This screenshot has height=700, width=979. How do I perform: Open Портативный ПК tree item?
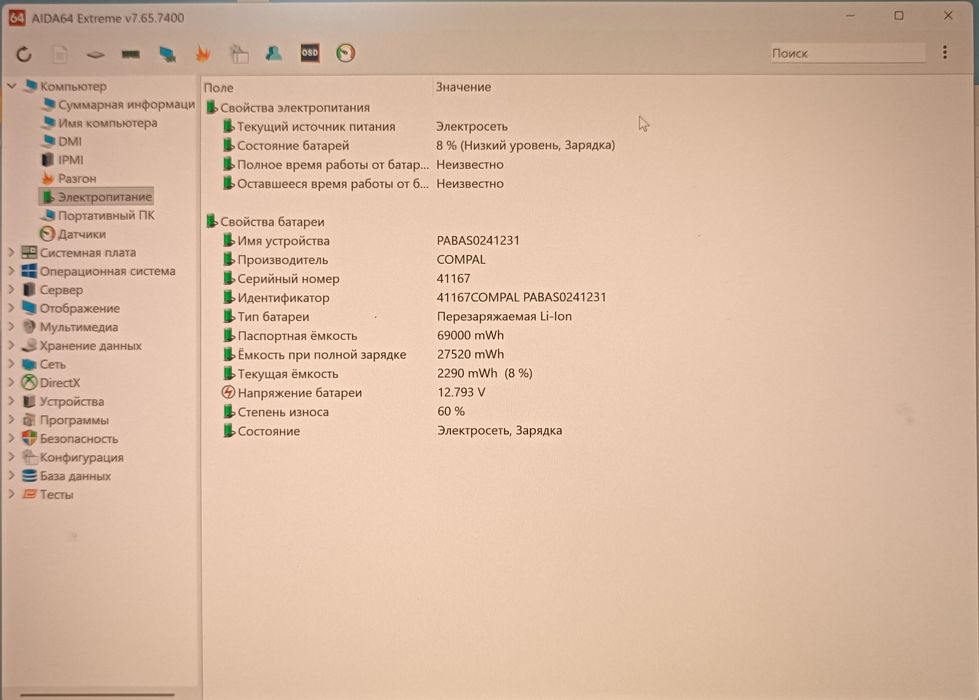coord(98,215)
